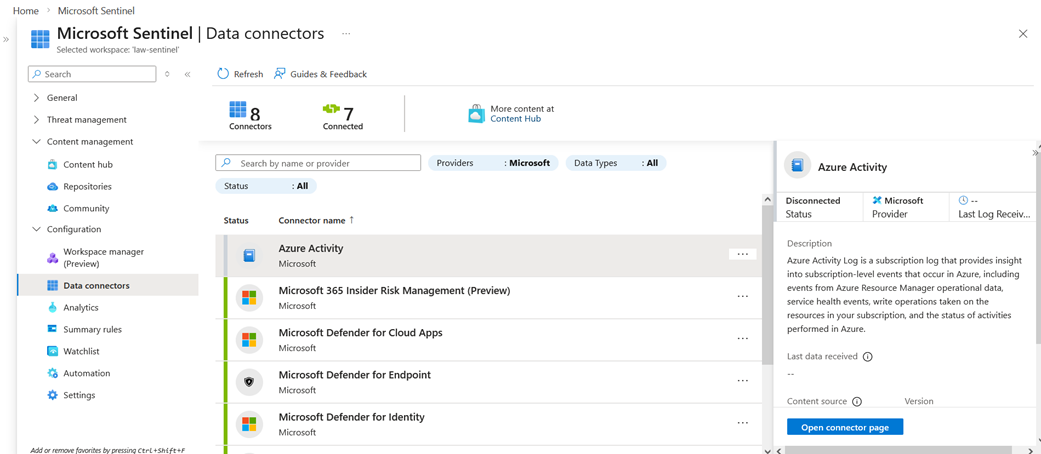Click Defender for Identity icon

(x=250, y=423)
